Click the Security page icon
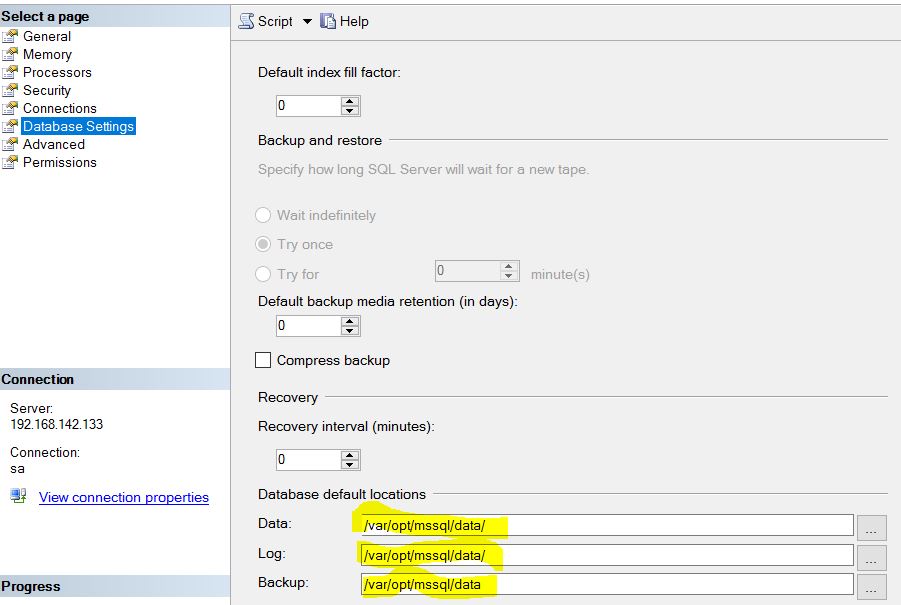This screenshot has width=901, height=605. pos(11,90)
